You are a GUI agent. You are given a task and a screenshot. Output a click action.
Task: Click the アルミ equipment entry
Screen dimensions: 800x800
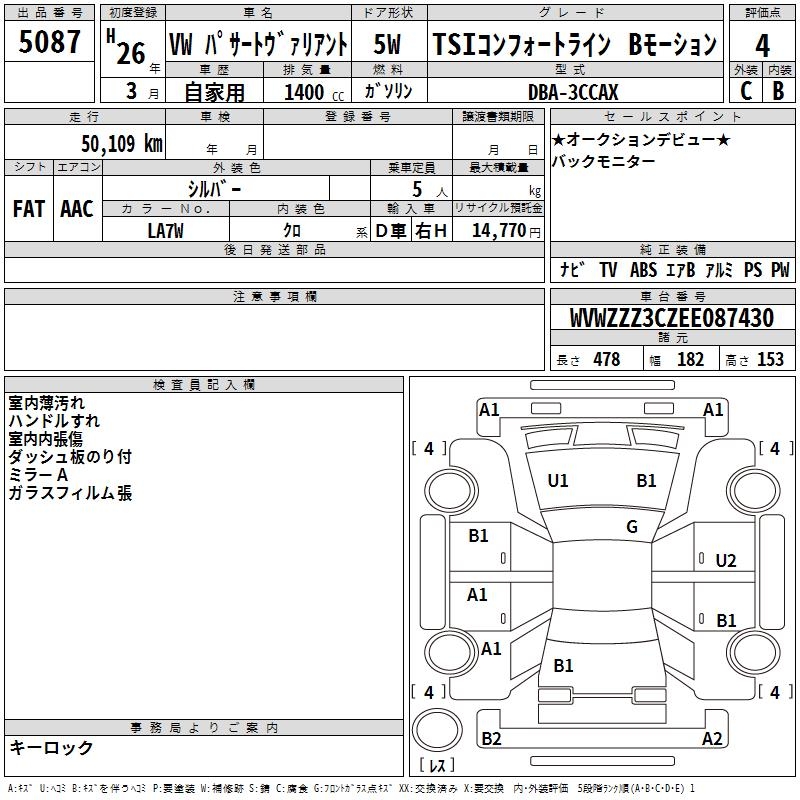click(719, 270)
